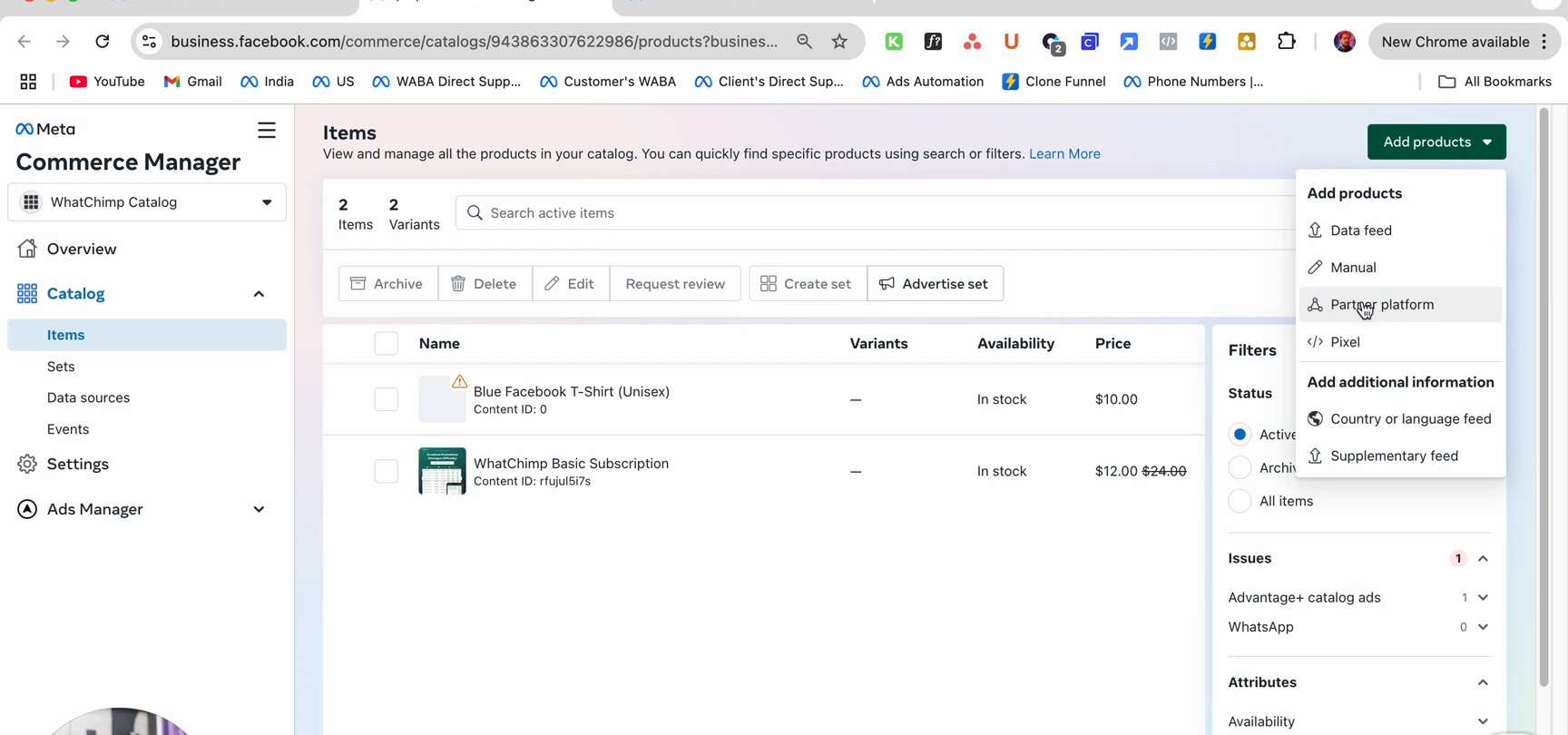Click the zoom magnifier in address bar
Screen dimensions: 1568x735
pyautogui.click(x=804, y=42)
